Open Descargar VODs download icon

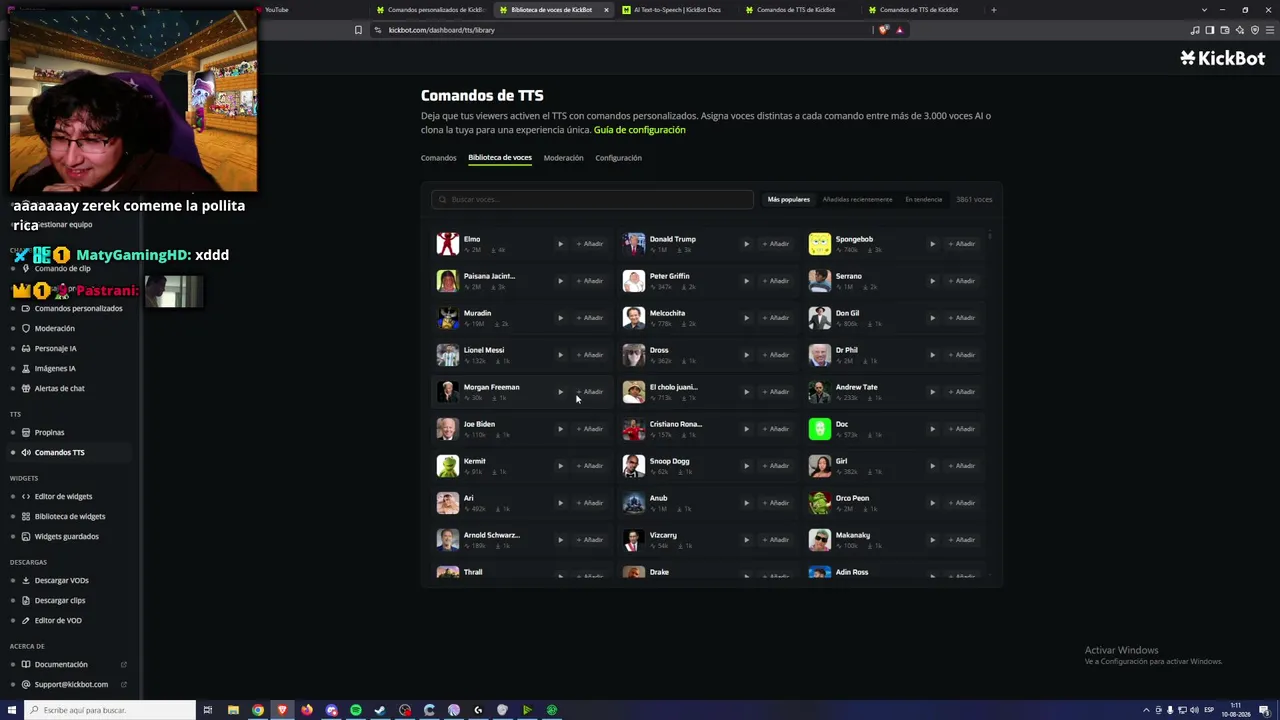coord(27,580)
